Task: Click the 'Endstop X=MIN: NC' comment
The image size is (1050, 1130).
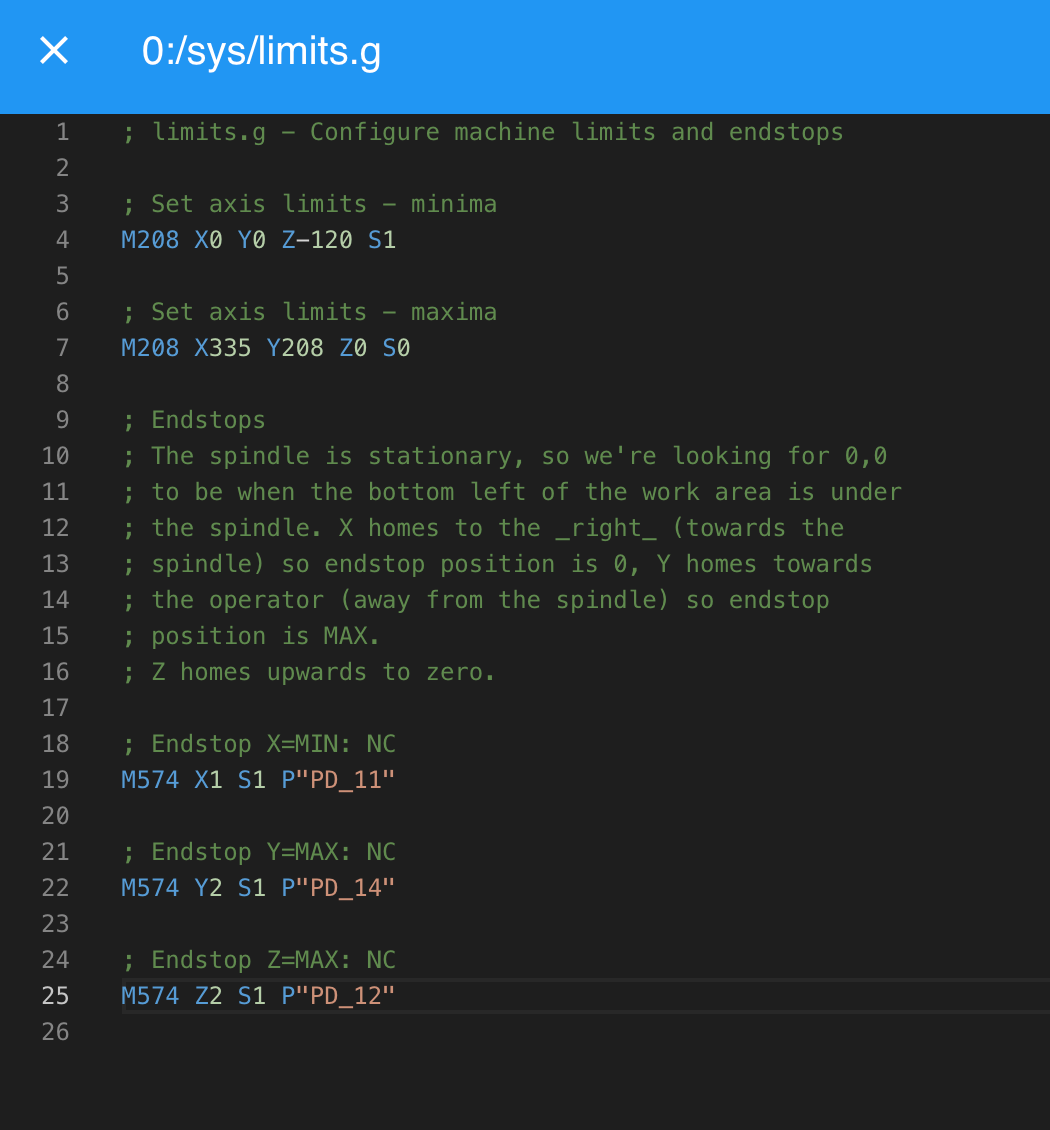Action: (259, 744)
